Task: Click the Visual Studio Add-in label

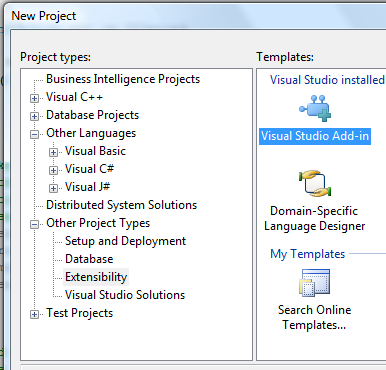Action: click(x=315, y=136)
